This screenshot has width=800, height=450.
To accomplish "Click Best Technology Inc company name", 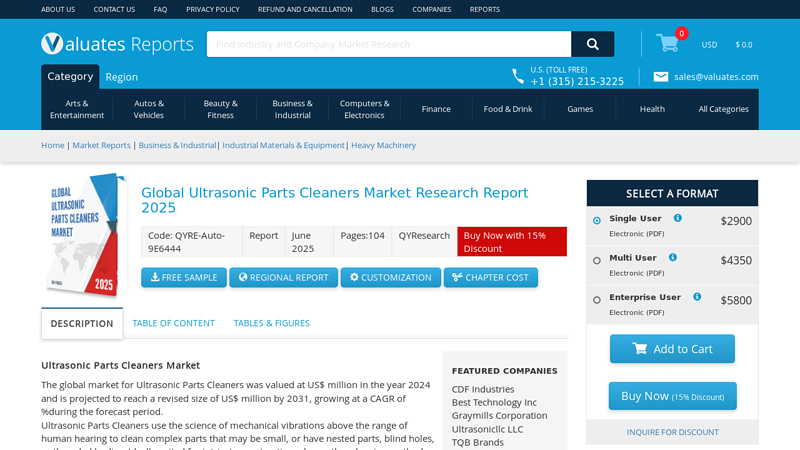I will point(494,403).
